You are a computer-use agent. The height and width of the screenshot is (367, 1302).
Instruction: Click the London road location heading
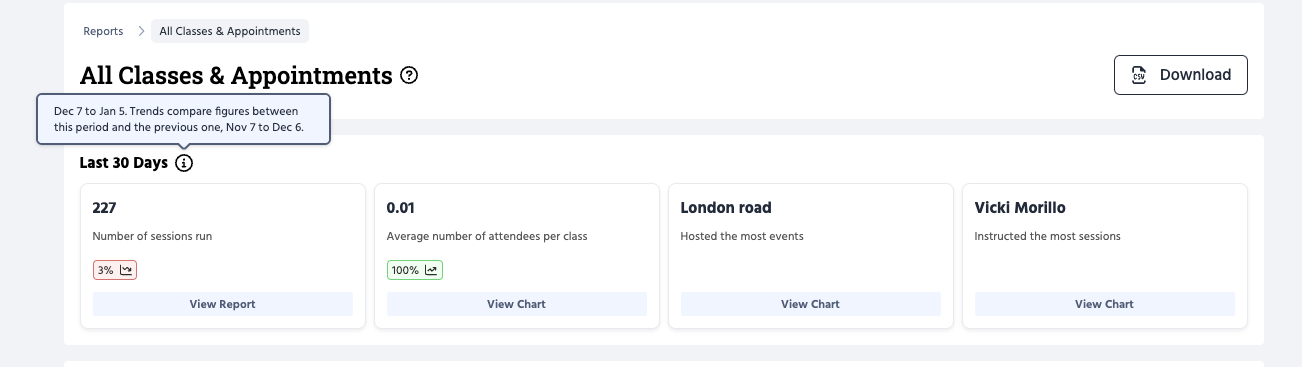726,208
